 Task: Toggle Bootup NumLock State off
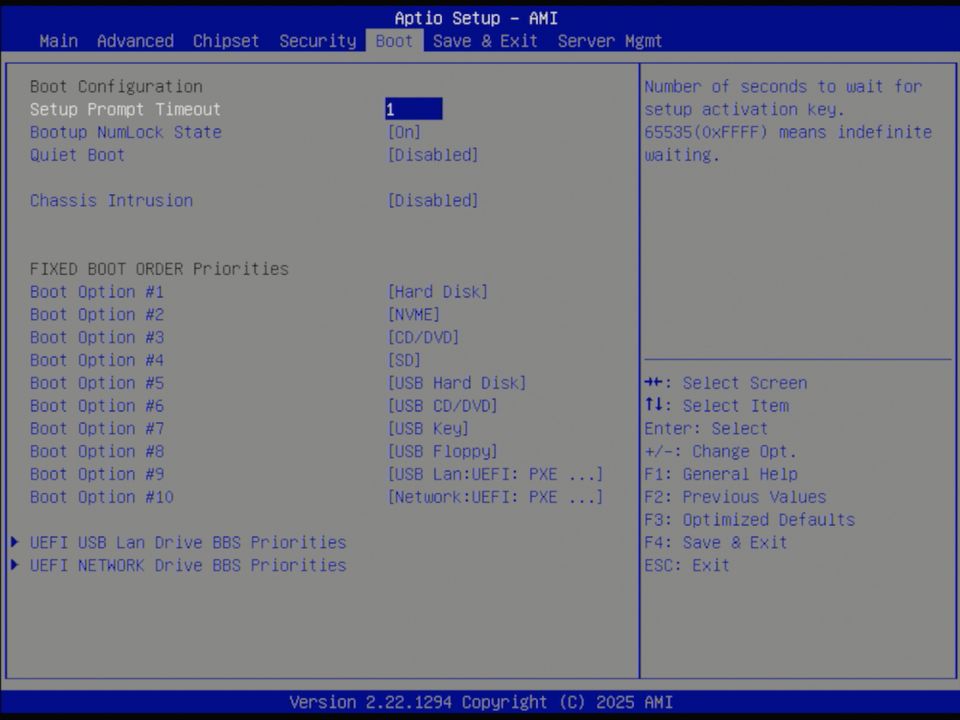[x=404, y=131]
